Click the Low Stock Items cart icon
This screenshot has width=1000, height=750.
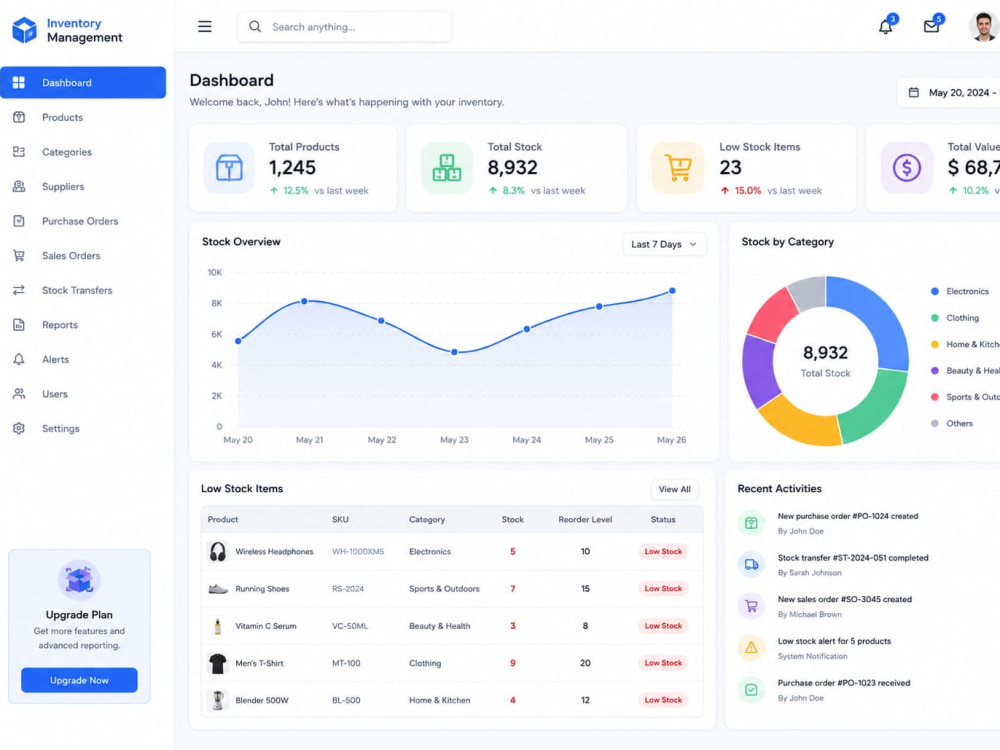678,168
